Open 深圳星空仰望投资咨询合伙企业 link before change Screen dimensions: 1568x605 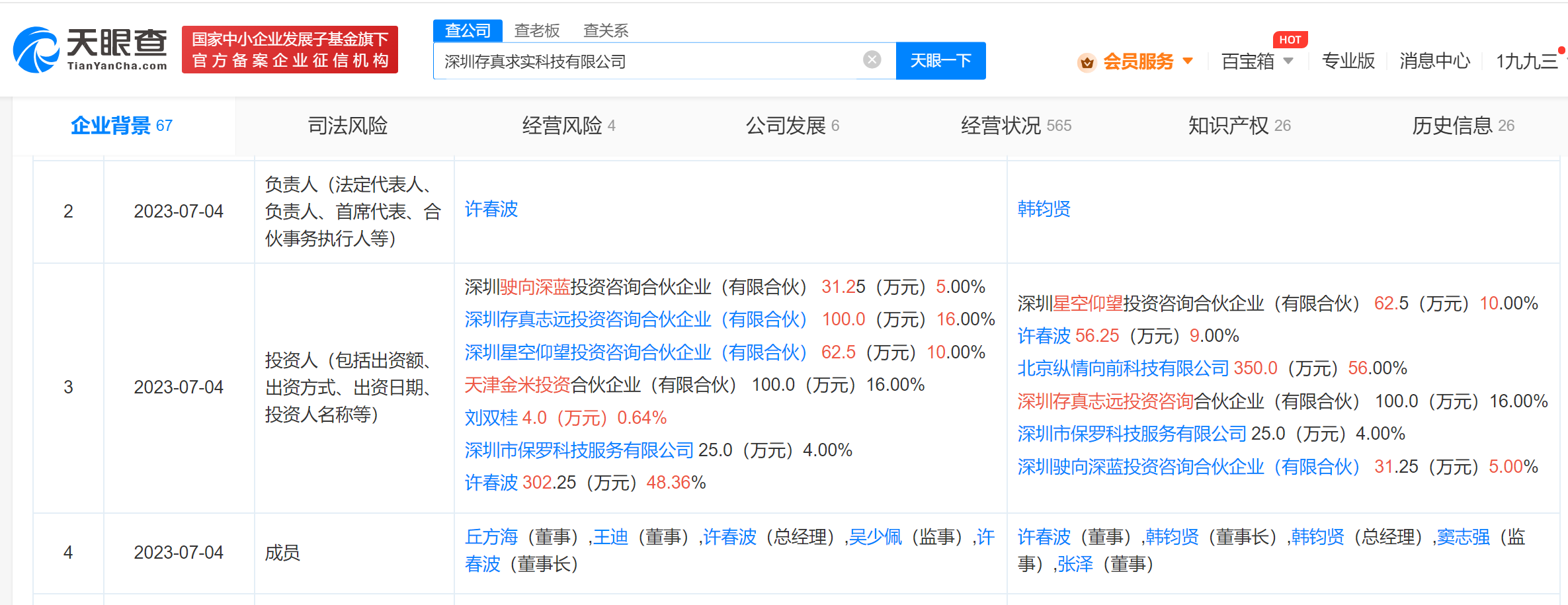pyautogui.click(x=636, y=352)
